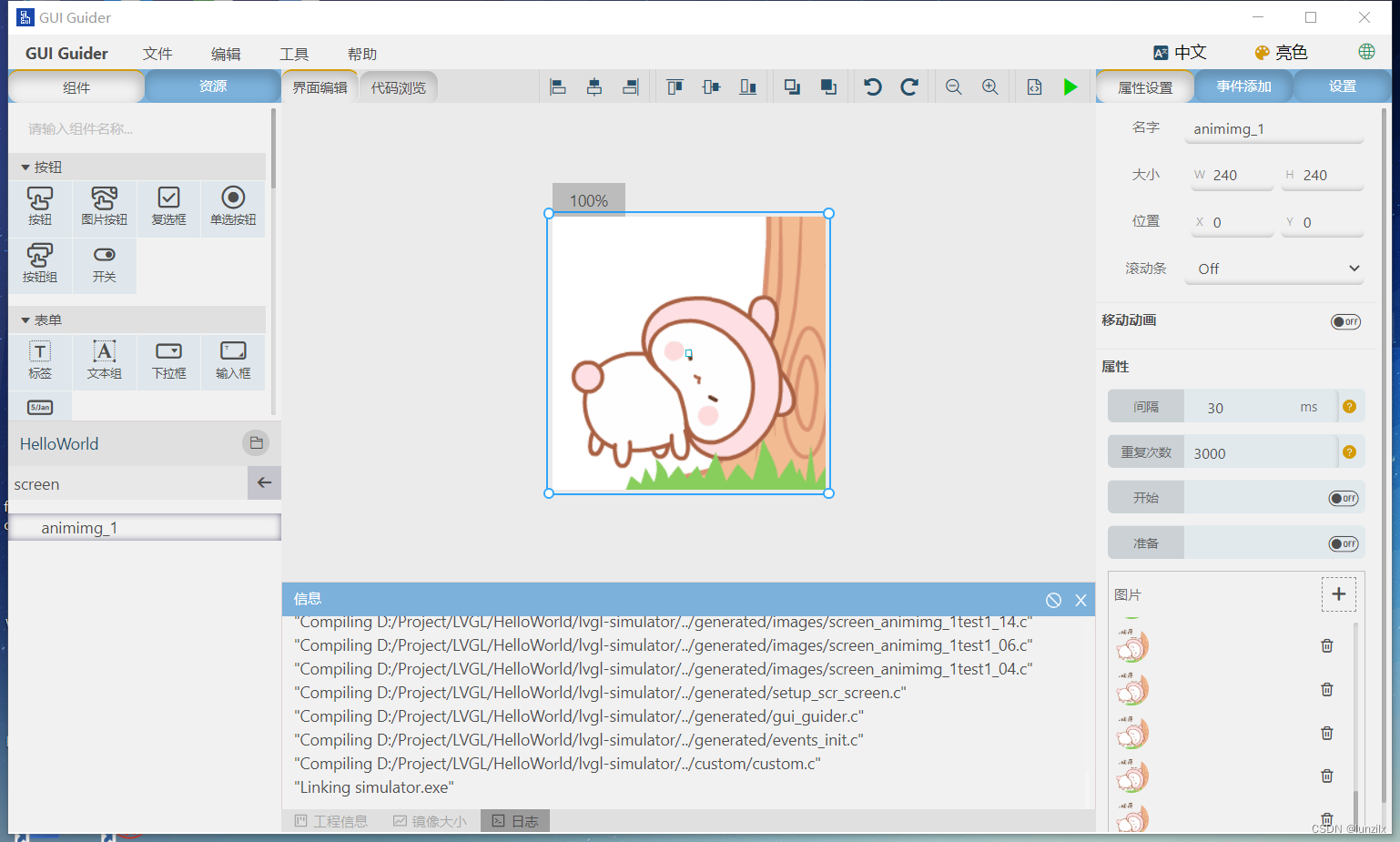Zoom out the canvas view
Image resolution: width=1400 pixels, height=842 pixels.
954,87
